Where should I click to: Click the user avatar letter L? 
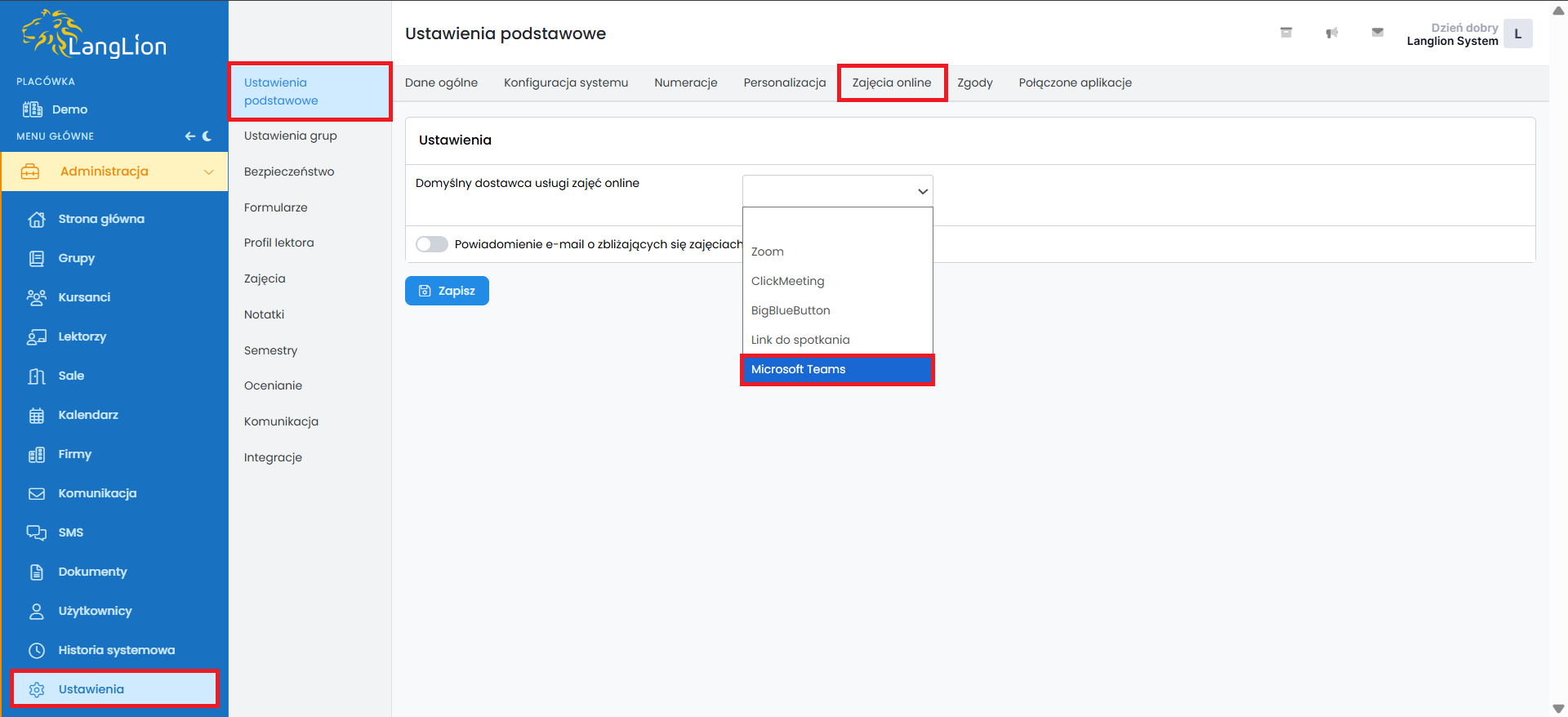click(x=1517, y=34)
